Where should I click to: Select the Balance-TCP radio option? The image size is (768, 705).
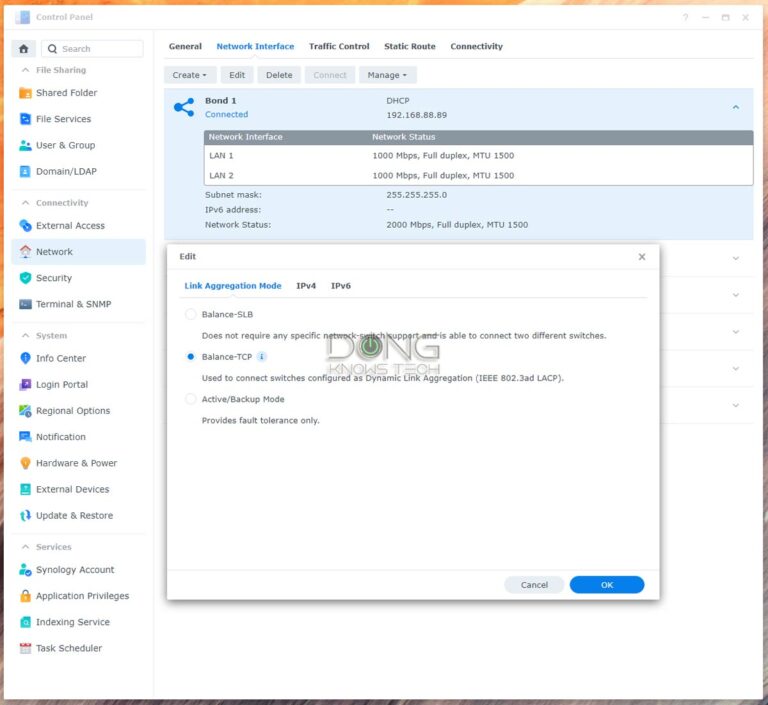click(191, 357)
